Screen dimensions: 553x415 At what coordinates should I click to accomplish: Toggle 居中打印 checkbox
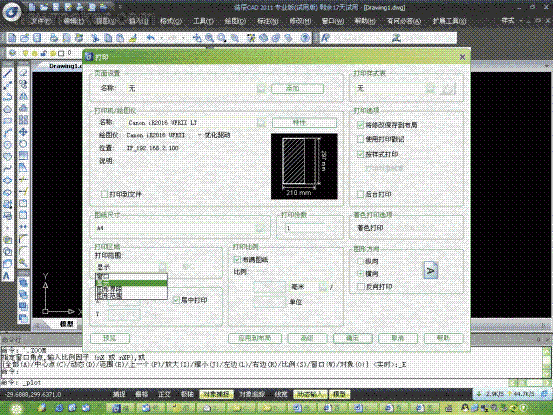pos(176,300)
